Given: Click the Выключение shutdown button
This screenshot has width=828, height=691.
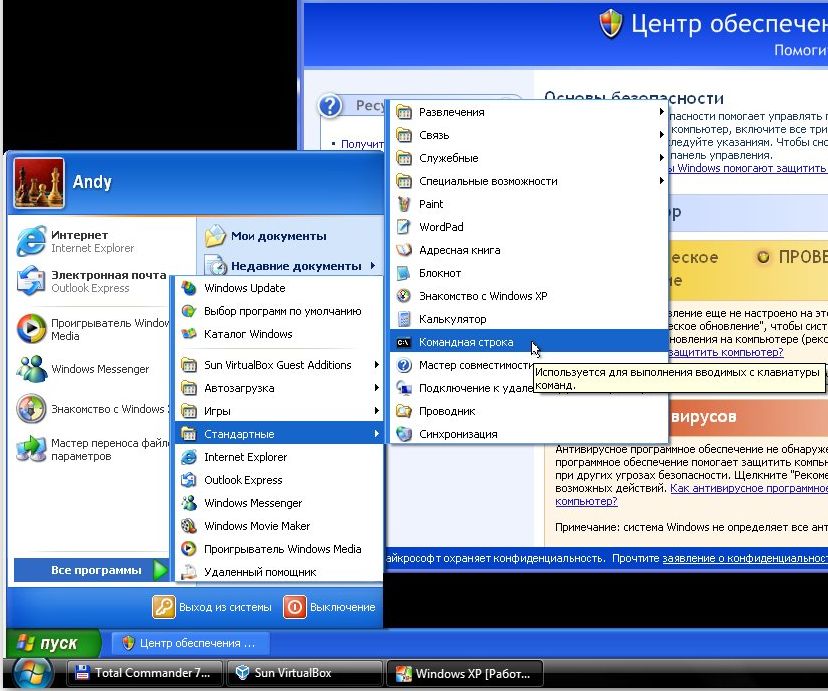Looking at the screenshot, I should tap(330, 607).
